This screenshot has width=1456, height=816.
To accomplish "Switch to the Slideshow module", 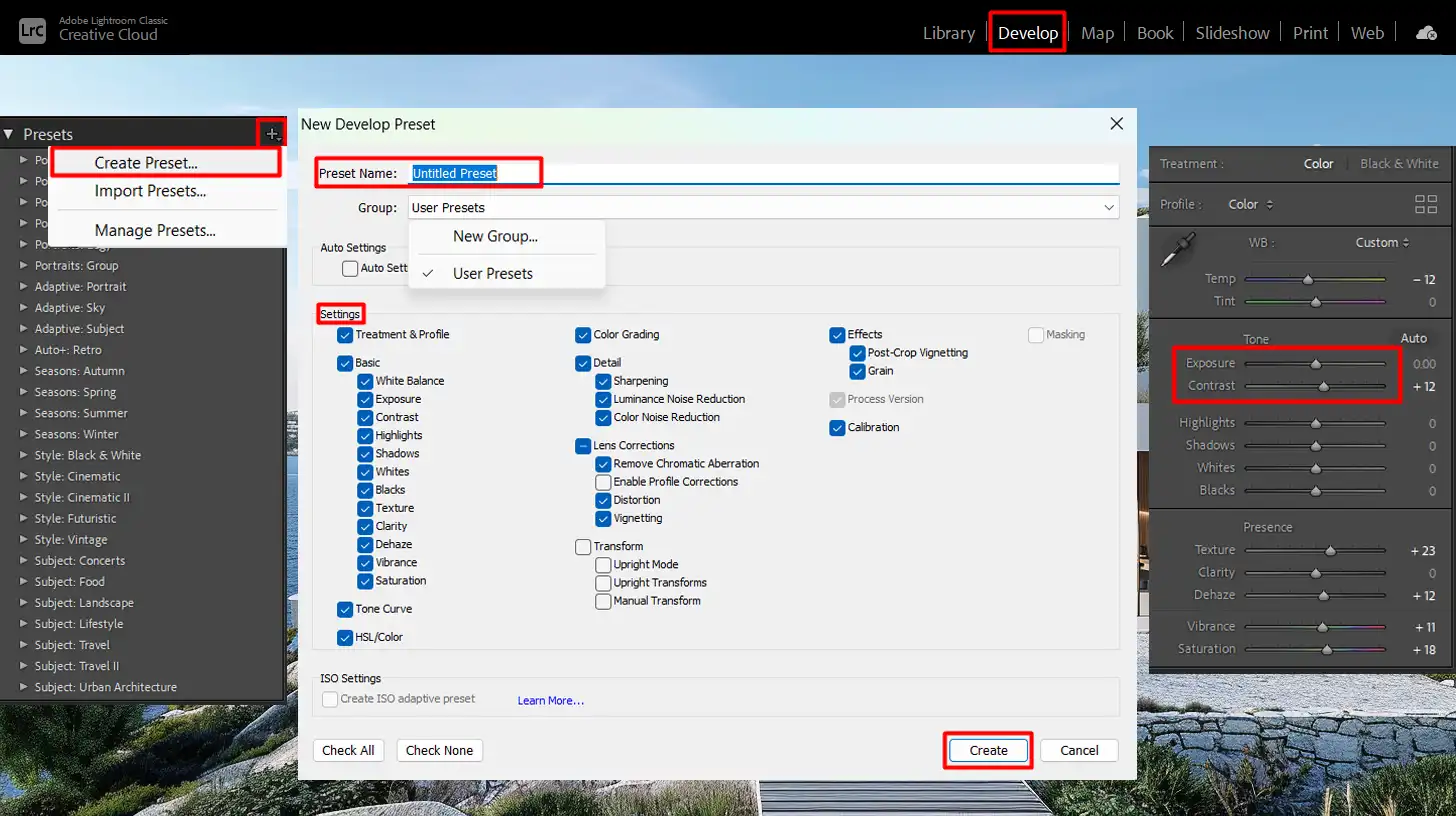I will click(x=1232, y=33).
